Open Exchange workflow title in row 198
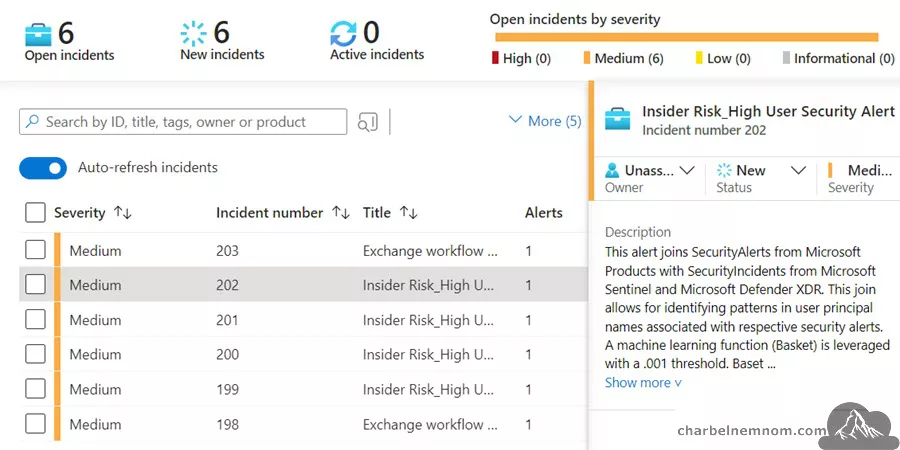The height and width of the screenshot is (450, 900). (x=430, y=425)
